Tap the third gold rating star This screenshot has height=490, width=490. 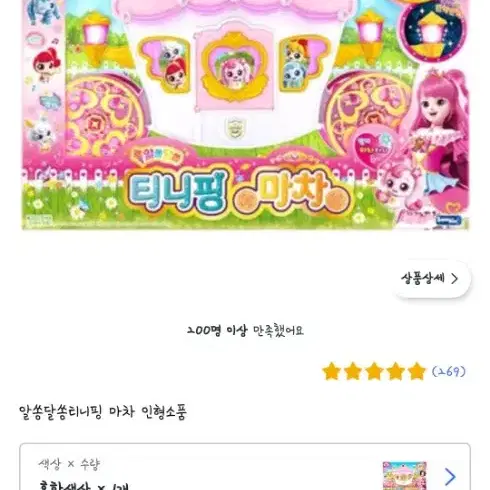(x=374, y=371)
